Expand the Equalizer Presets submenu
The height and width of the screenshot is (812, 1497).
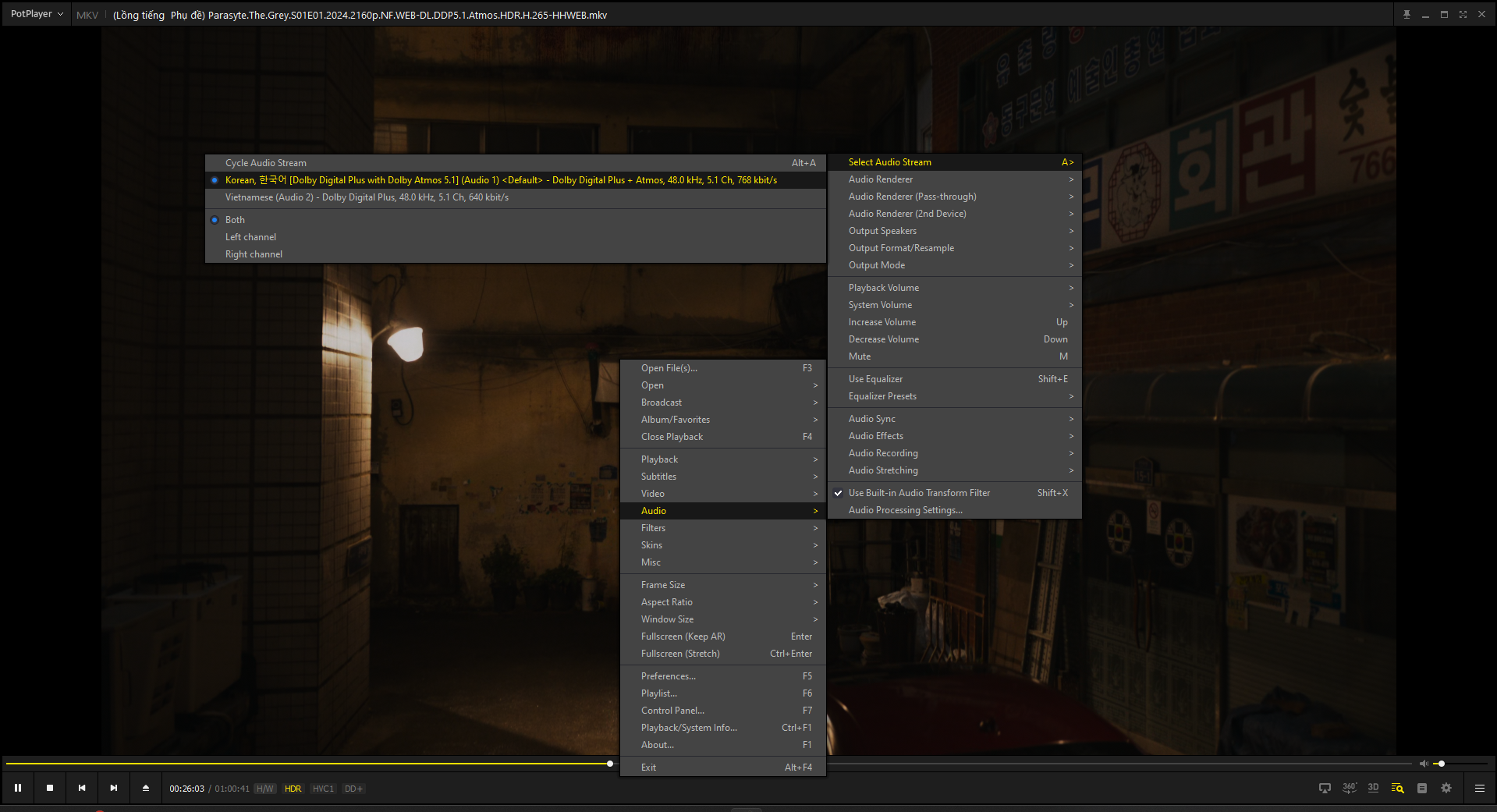pos(955,396)
